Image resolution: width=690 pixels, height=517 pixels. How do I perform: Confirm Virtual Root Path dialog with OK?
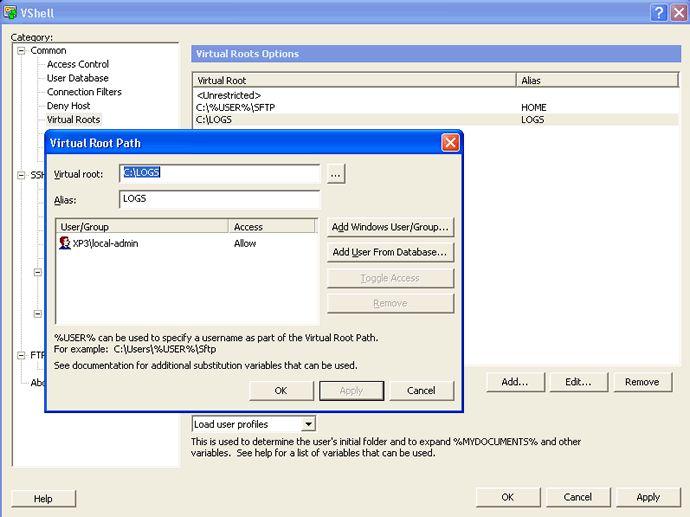coord(281,391)
